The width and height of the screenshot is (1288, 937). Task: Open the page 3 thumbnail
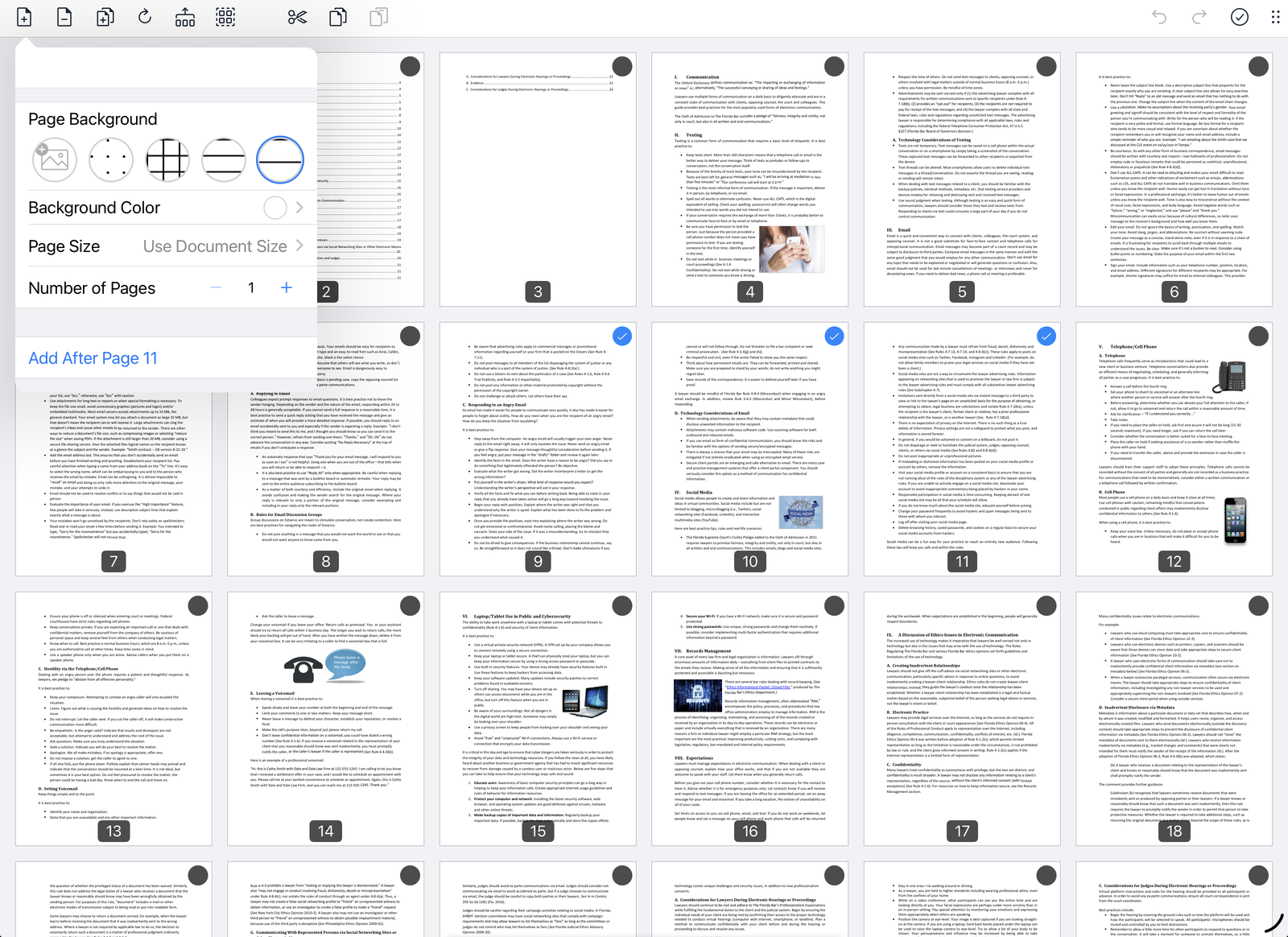click(538, 180)
